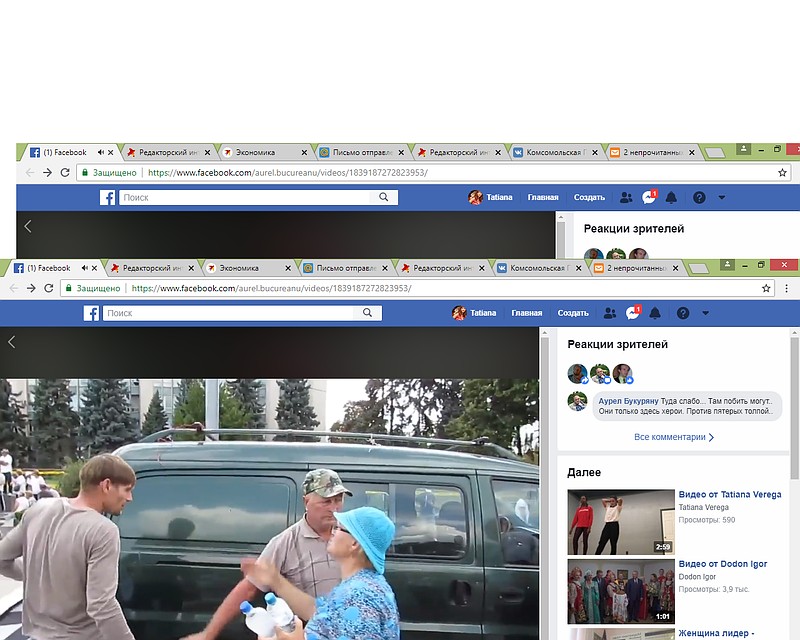Switch to the Письмо отправлено tab in the front window
This screenshot has width=800, height=640.
tap(342, 268)
